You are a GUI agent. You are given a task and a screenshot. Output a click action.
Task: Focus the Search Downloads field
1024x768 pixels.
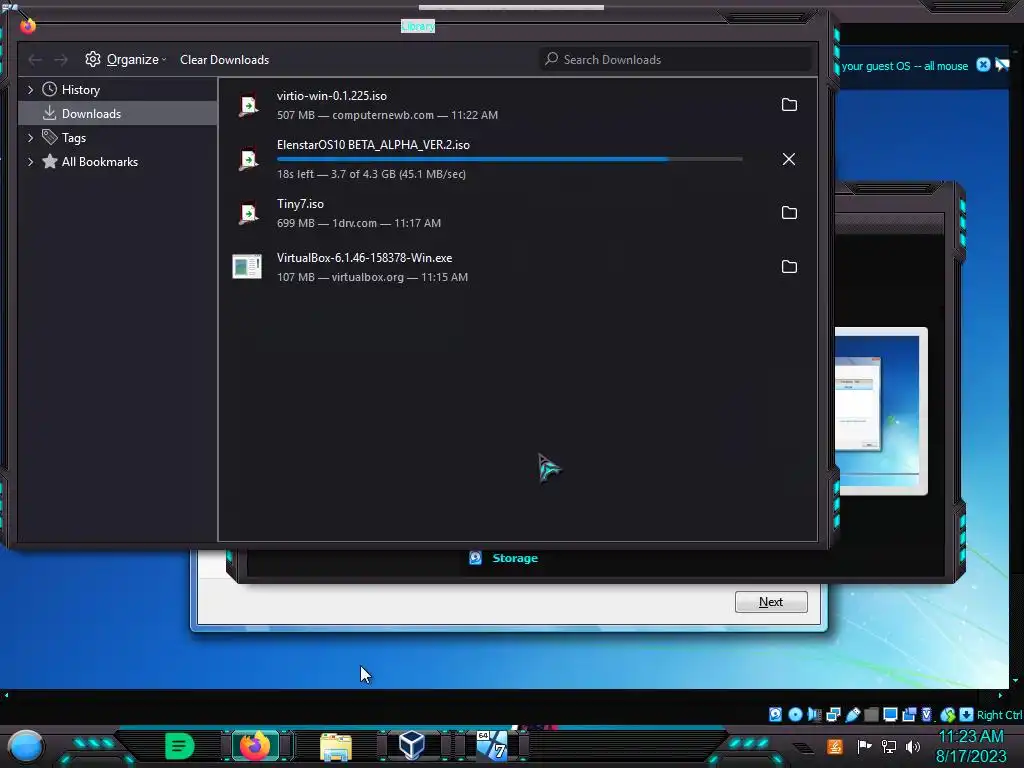(675, 59)
